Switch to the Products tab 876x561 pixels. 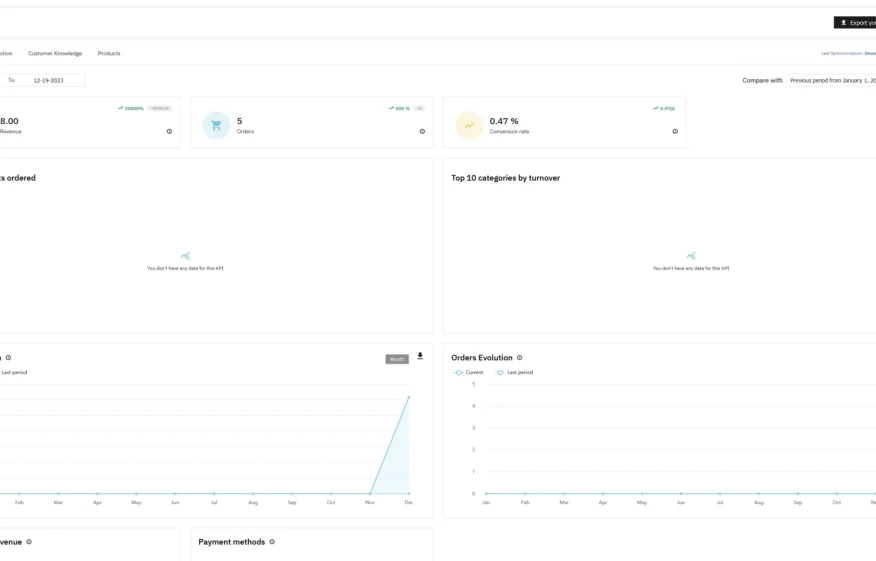109,54
